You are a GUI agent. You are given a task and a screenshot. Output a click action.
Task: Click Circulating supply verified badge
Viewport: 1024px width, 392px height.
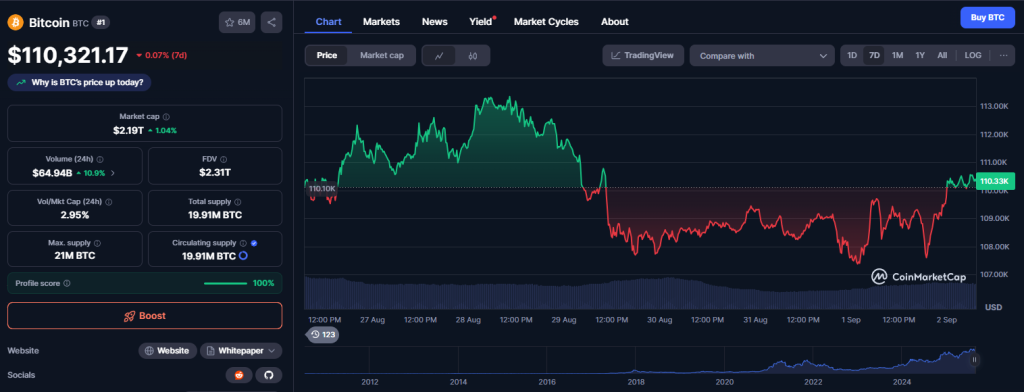click(254, 243)
